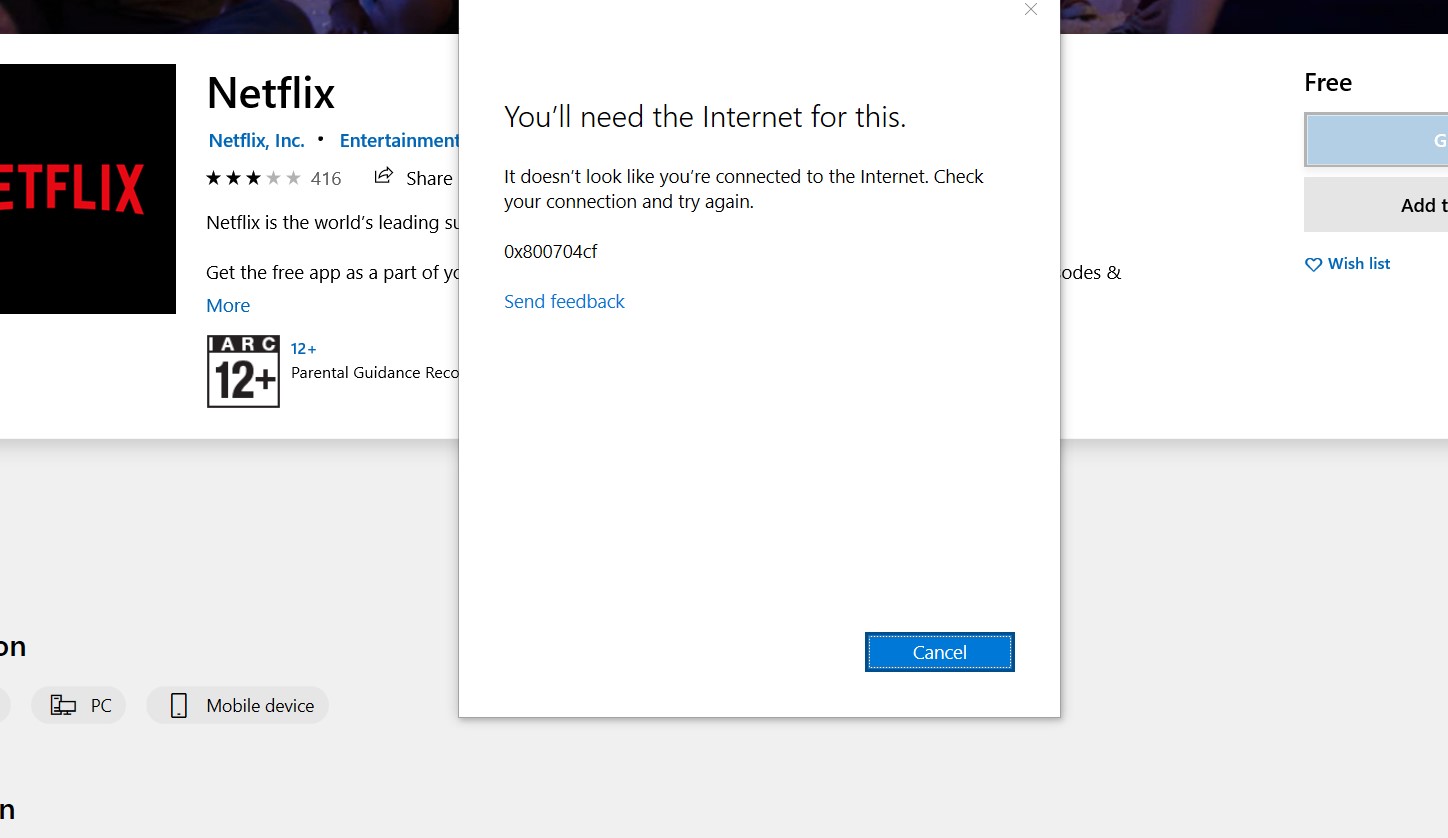
Task: Open the Send feedback link
Action: pyautogui.click(x=564, y=301)
